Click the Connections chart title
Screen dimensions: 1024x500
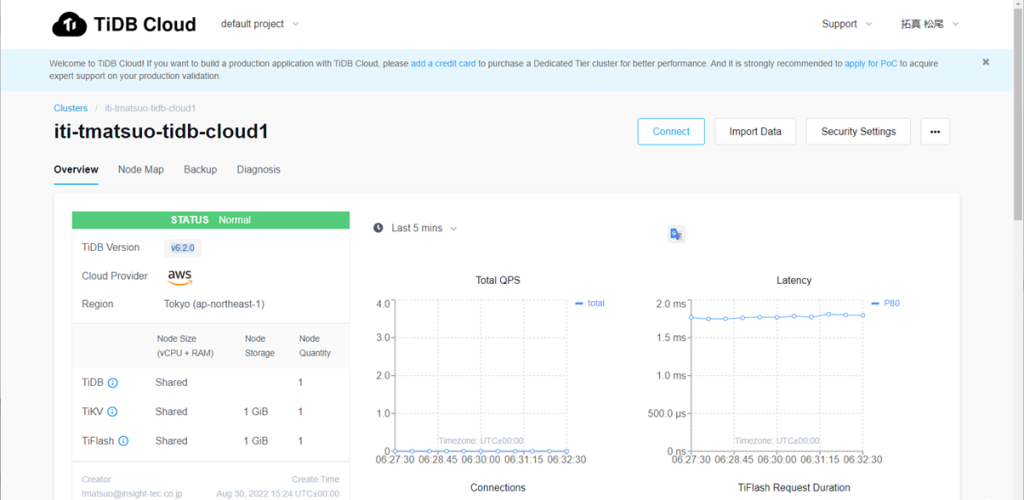click(498, 488)
